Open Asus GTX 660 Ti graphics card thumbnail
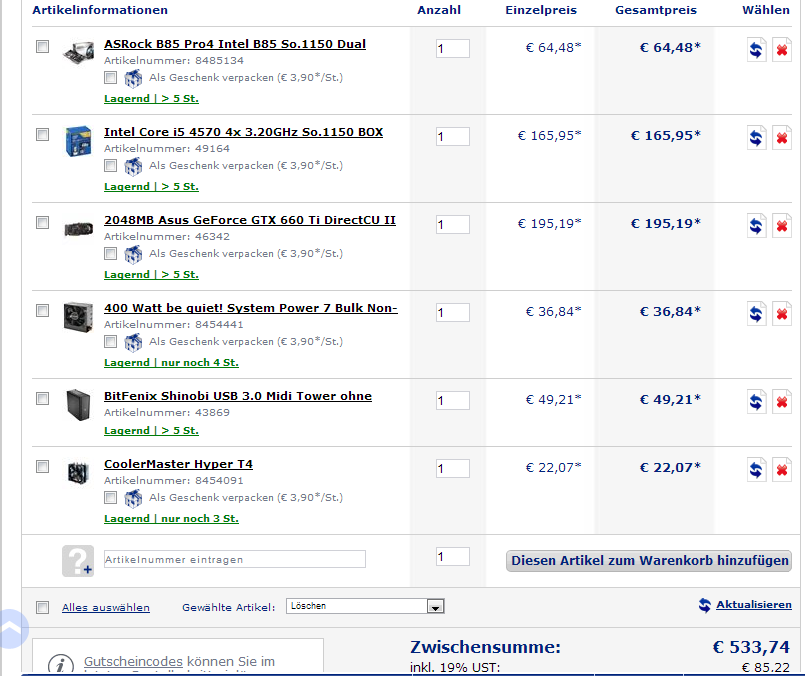 coord(79,228)
